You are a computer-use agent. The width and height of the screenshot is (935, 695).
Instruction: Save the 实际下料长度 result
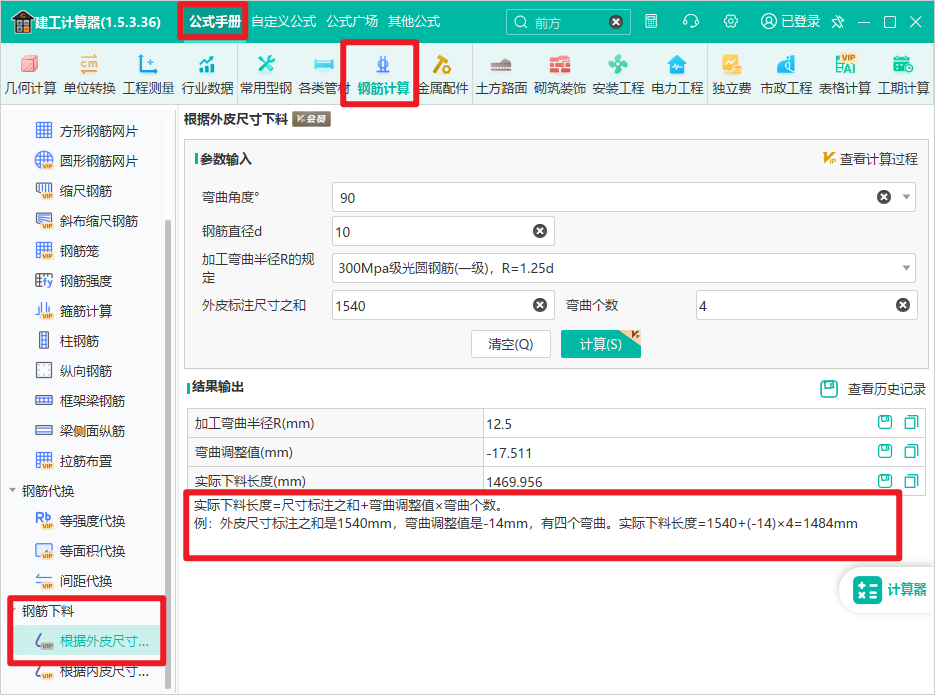coord(885,480)
